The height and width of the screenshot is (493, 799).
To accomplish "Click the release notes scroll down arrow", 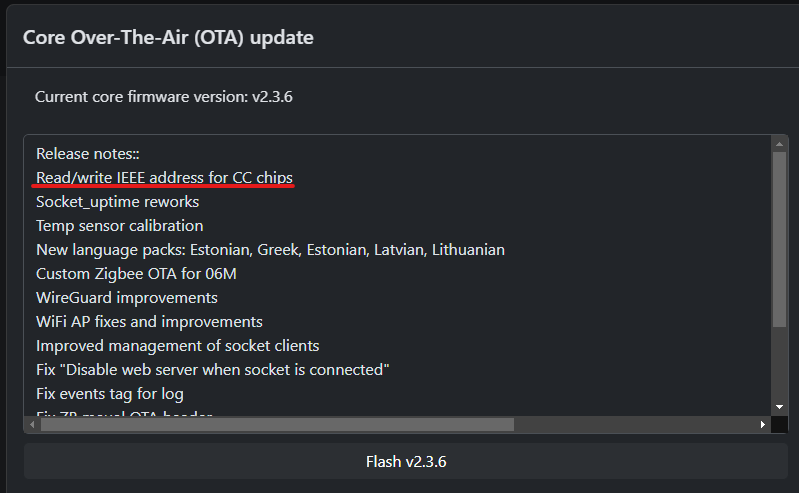I will tap(780, 407).
